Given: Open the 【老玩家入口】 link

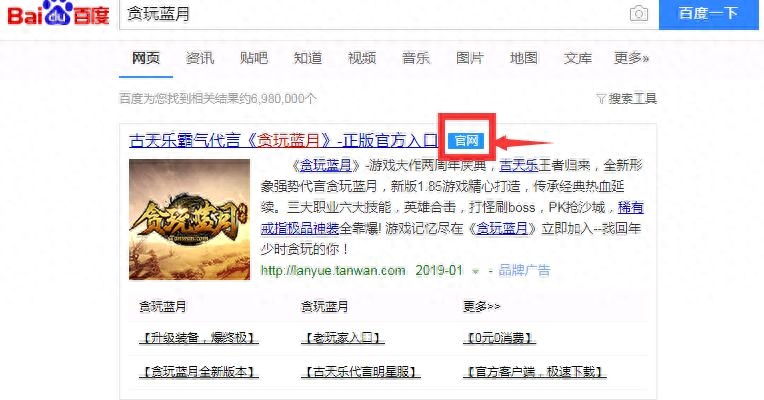Looking at the screenshot, I should click(x=343, y=338).
